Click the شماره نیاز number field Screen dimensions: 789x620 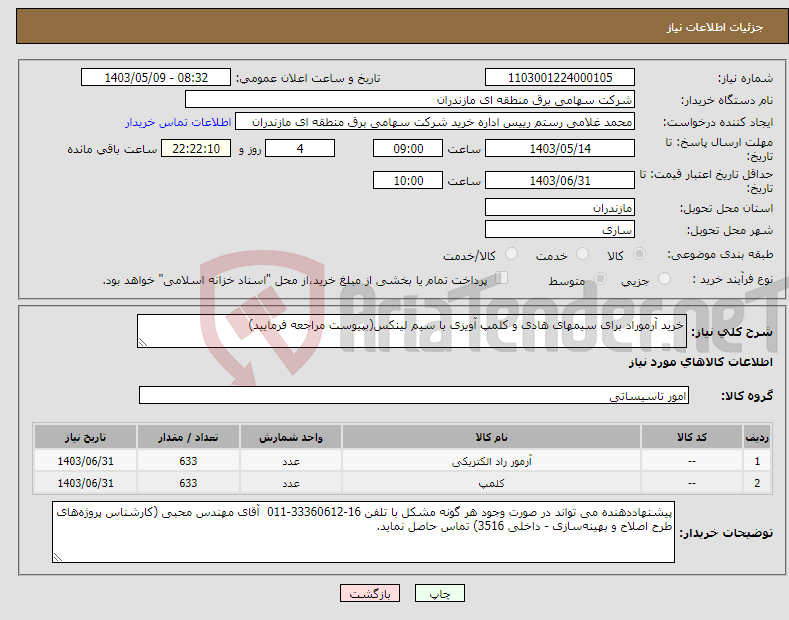[x=560, y=78]
